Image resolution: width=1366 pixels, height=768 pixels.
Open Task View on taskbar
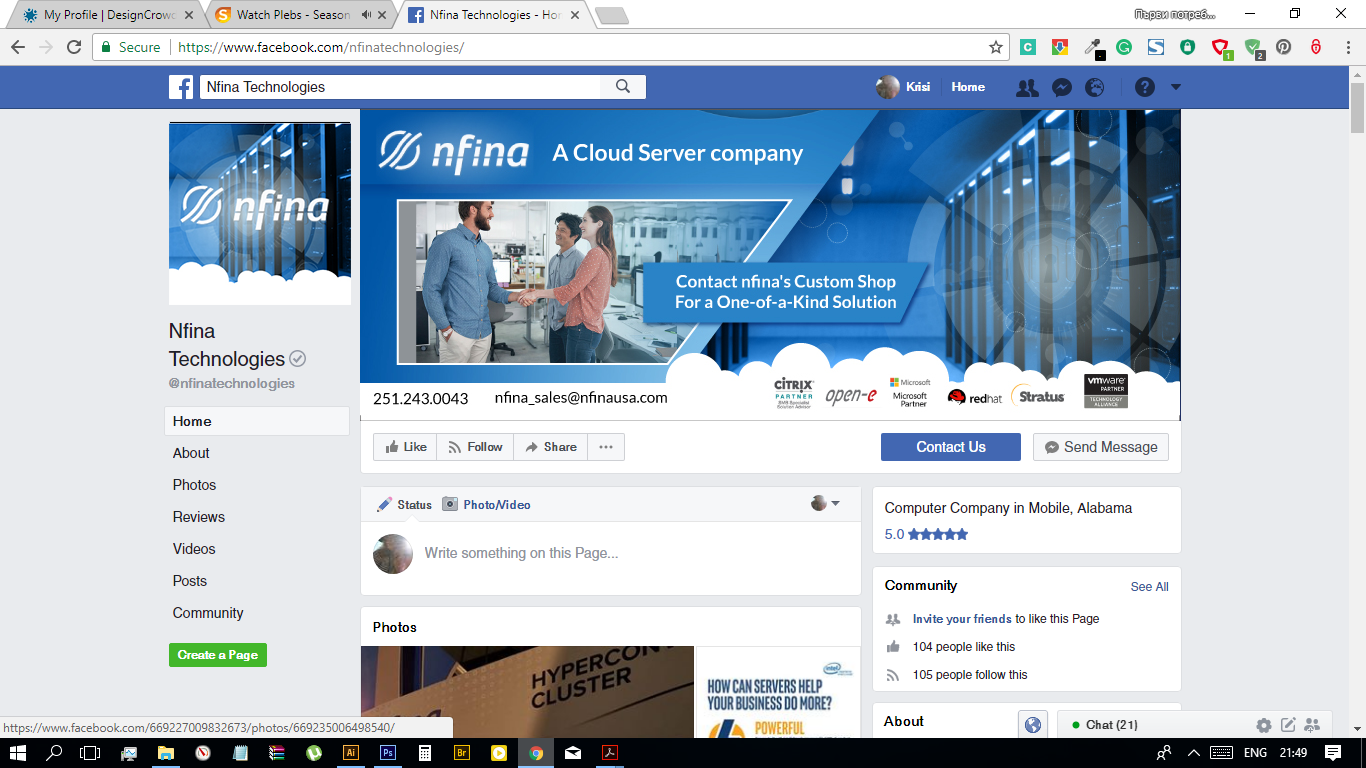(x=91, y=753)
